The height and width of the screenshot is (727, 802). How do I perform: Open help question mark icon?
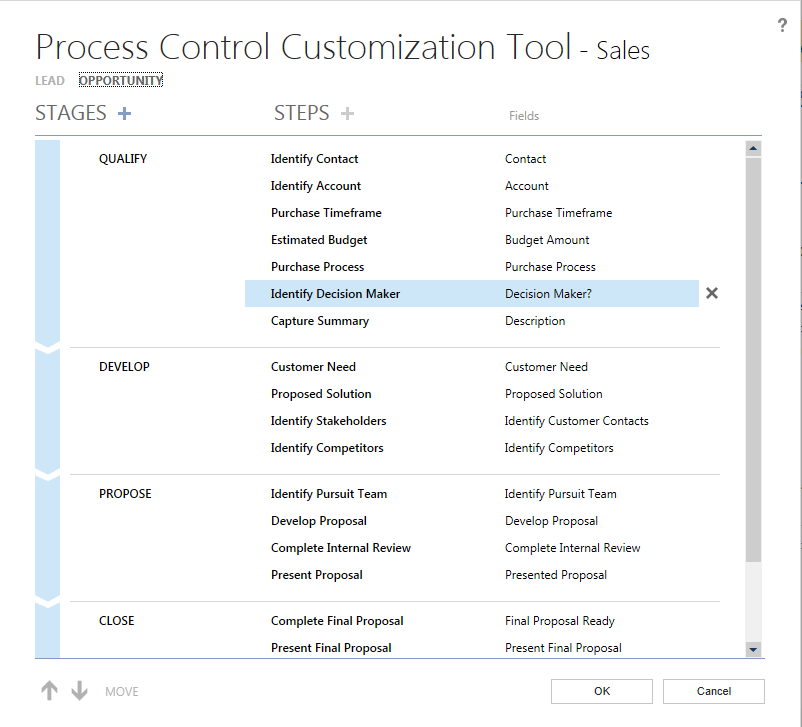782,26
